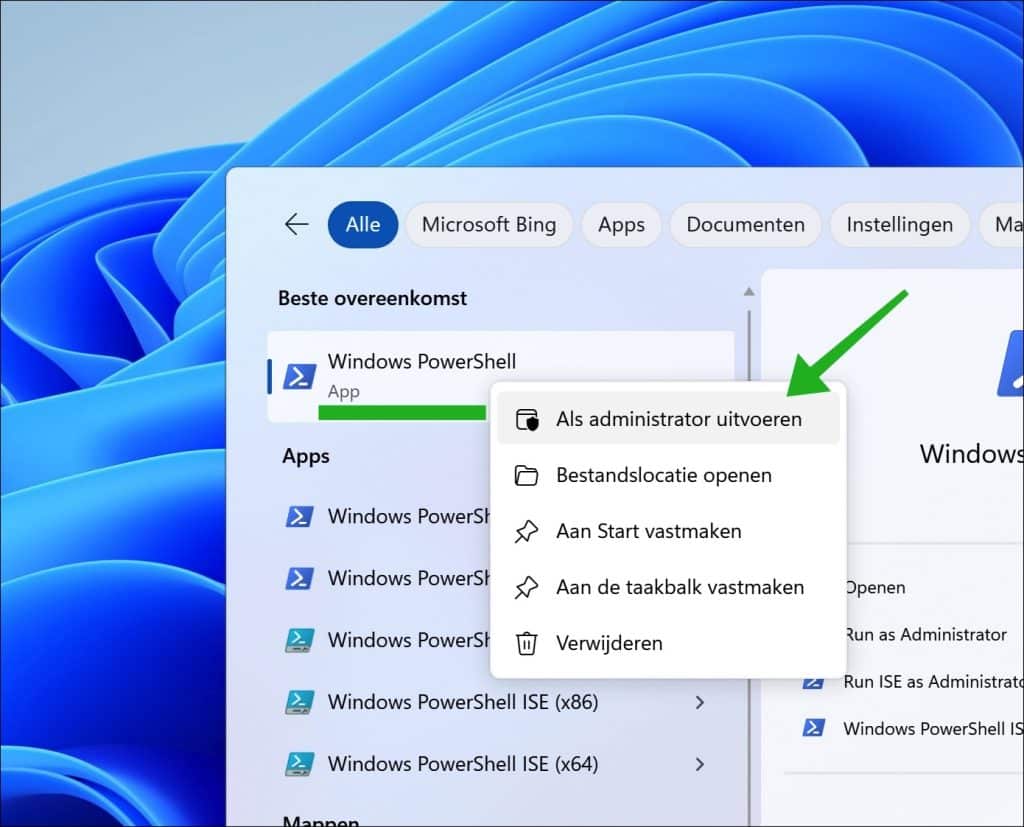Click scroll up arrow of results list
The image size is (1024, 827).
click(x=749, y=291)
